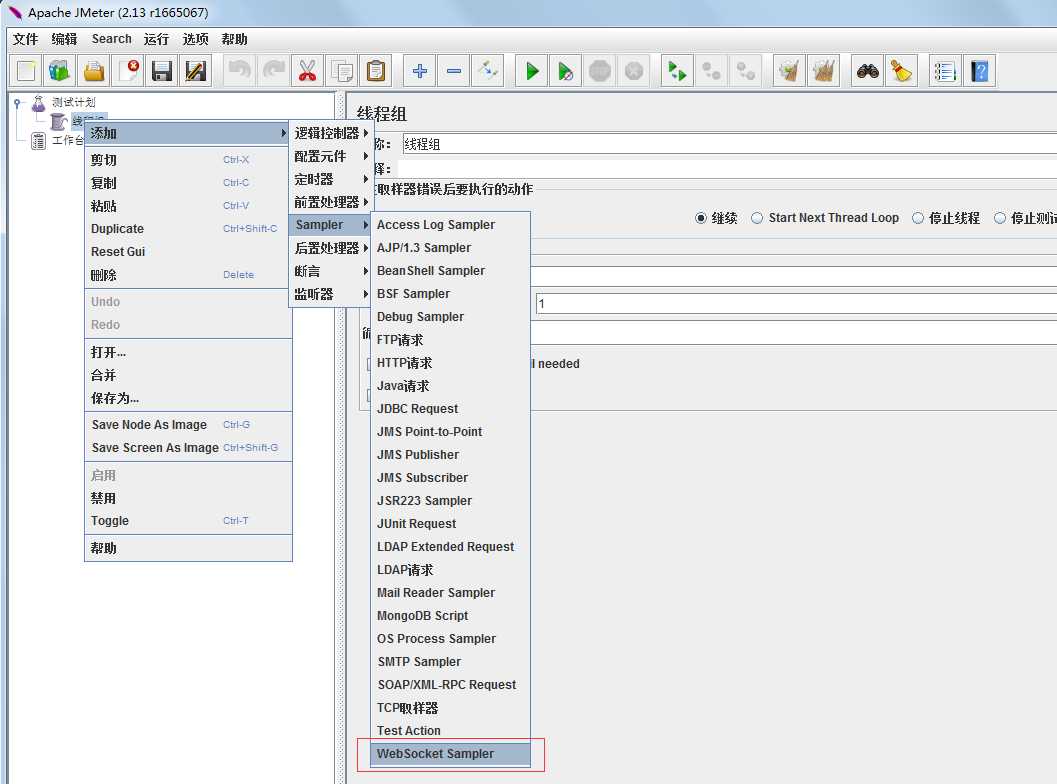The width and height of the screenshot is (1057, 784).
Task: Choose WebSocket Sampler from list
Action: click(450, 754)
